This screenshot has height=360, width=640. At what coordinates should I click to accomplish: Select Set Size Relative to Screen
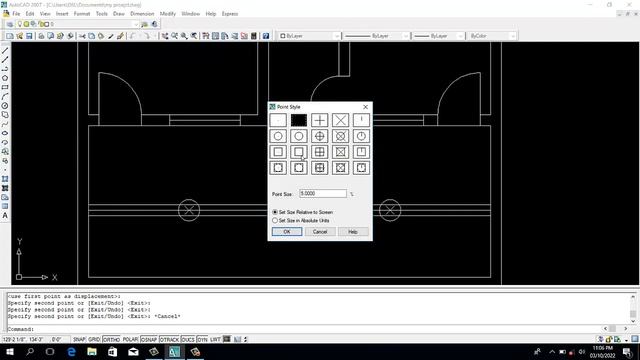click(302, 212)
